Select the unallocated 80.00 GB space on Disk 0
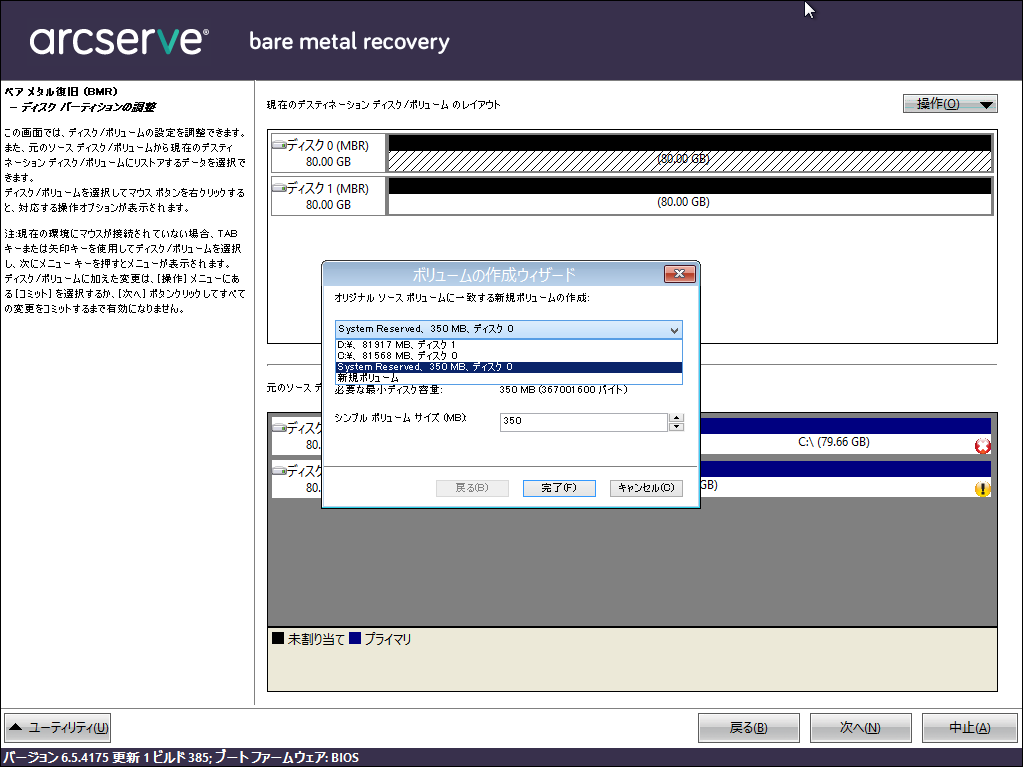The width and height of the screenshot is (1023, 767). (x=690, y=153)
